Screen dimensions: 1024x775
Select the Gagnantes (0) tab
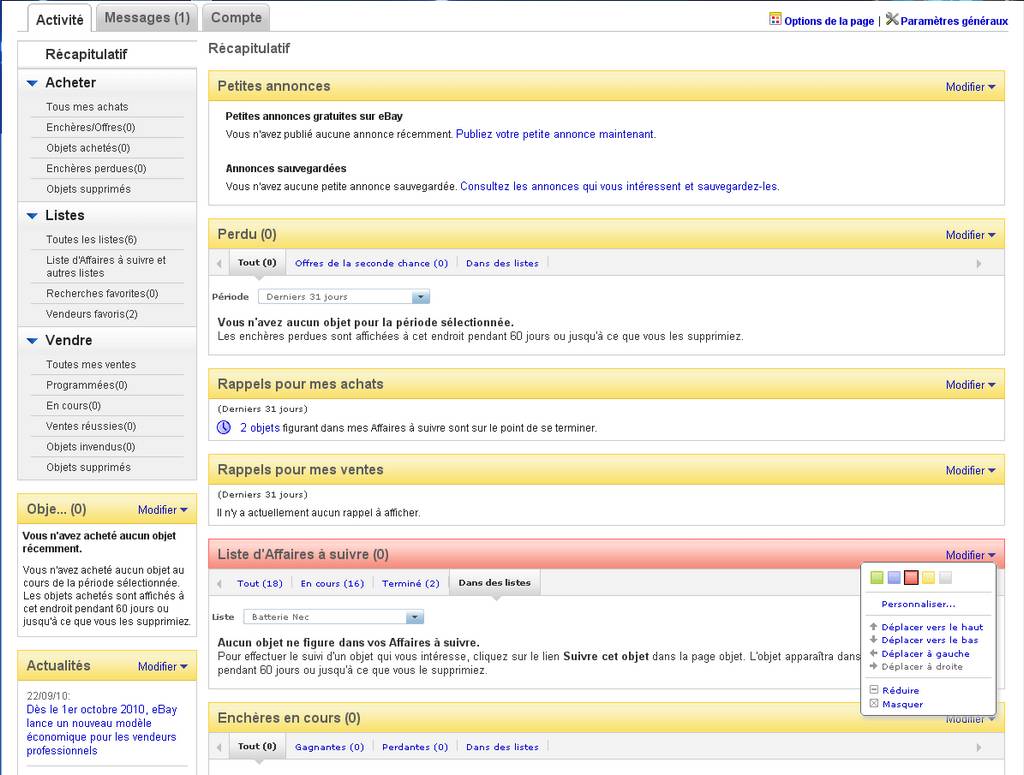coord(329,747)
